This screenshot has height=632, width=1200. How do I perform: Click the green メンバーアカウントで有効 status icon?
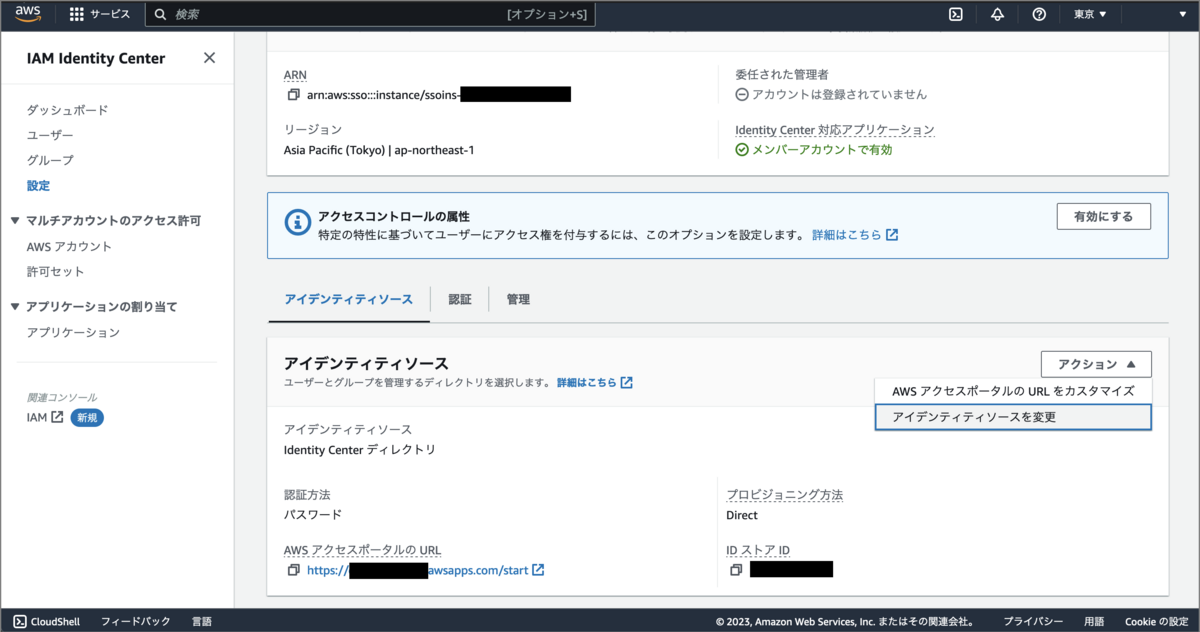pyautogui.click(x=742, y=150)
